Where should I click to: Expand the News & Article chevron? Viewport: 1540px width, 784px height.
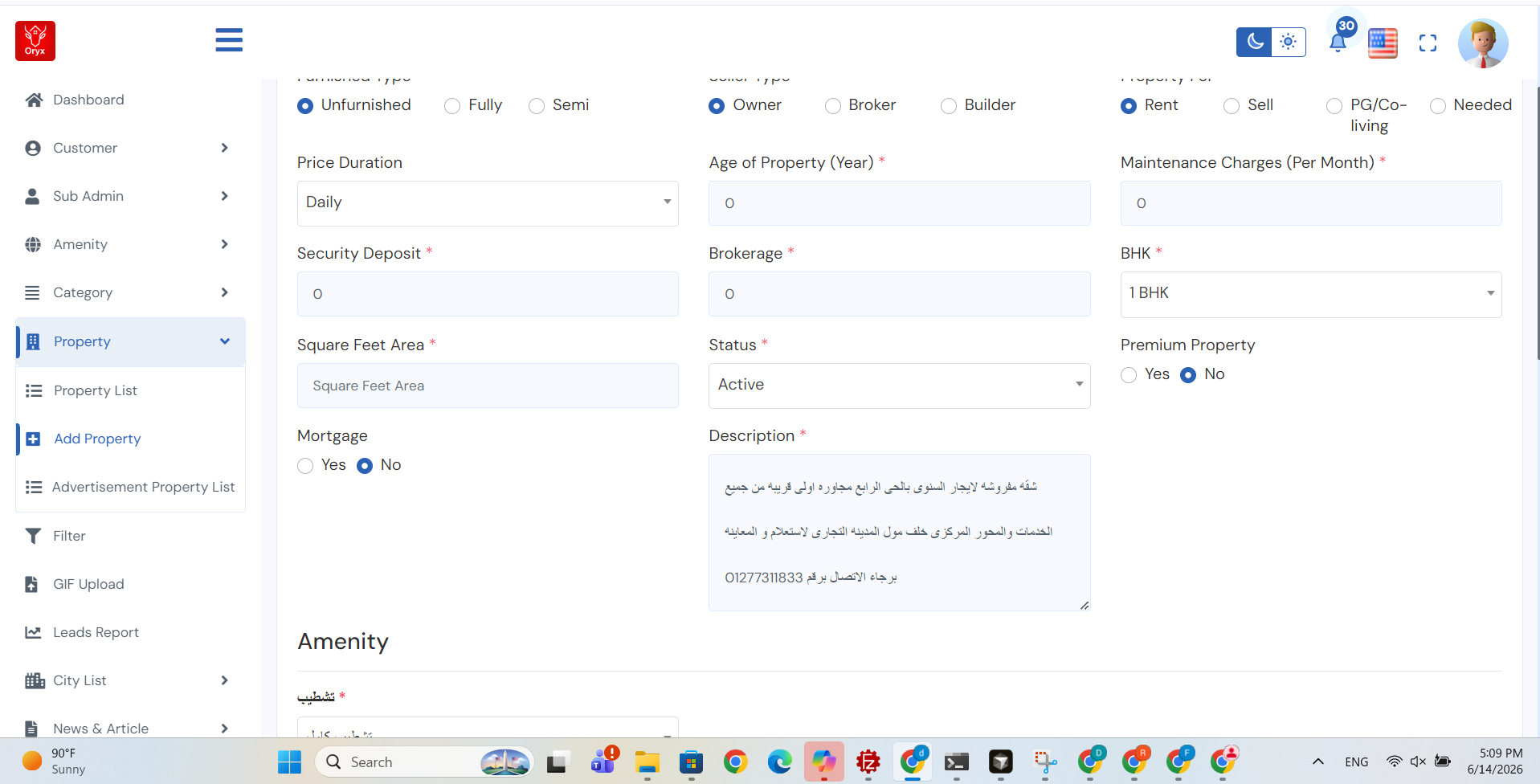tap(224, 729)
